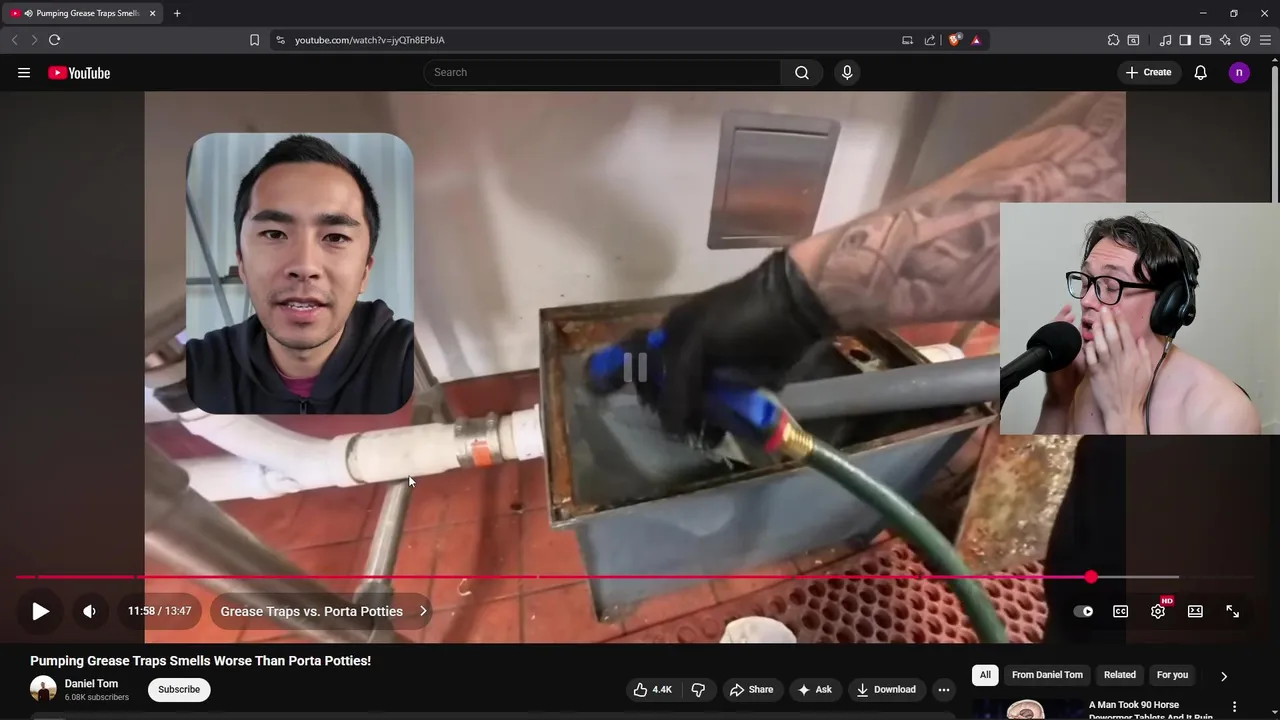Reload the page
This screenshot has height=720, width=1280.
(54, 40)
